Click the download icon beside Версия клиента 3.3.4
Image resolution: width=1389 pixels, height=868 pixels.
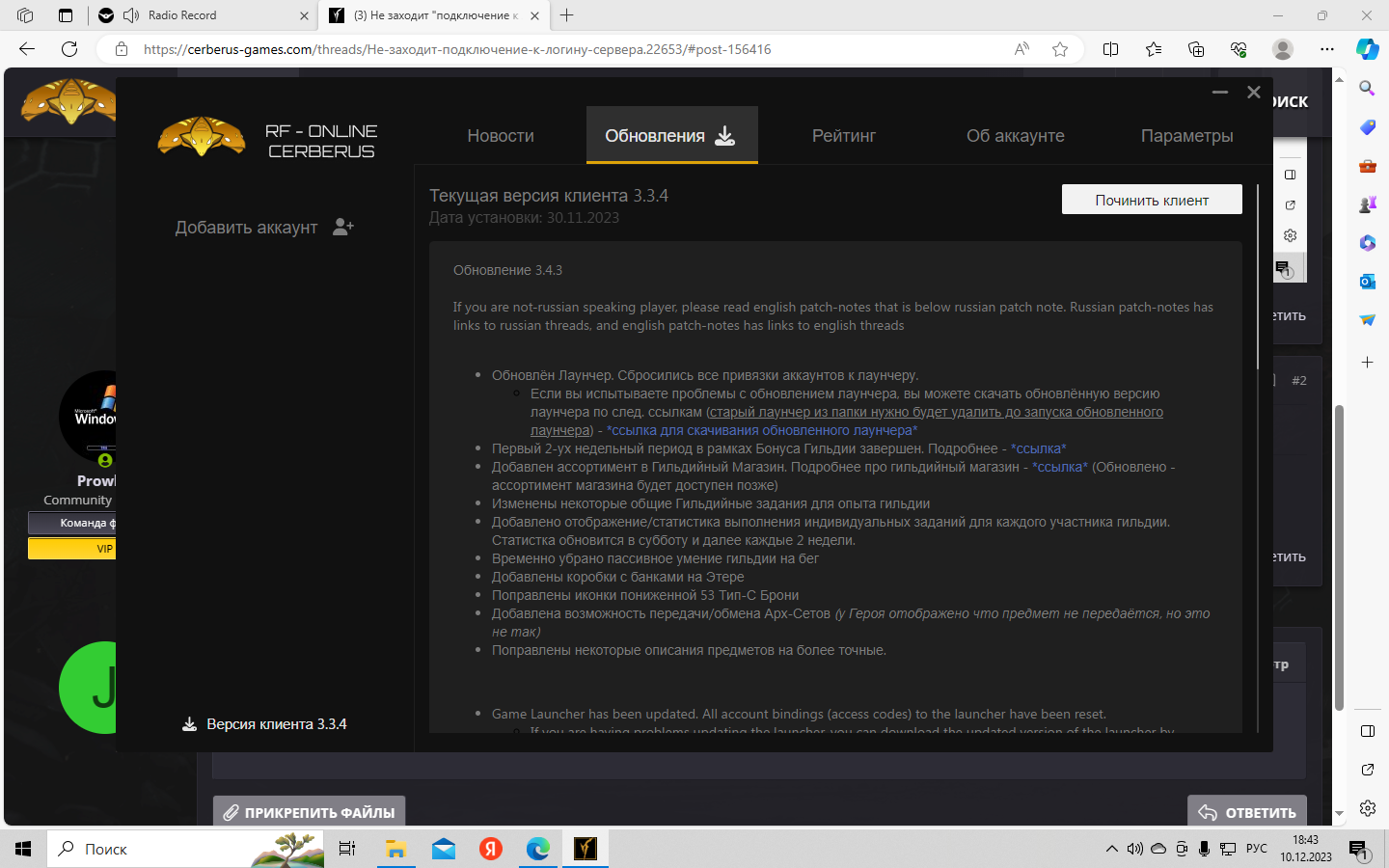click(x=189, y=724)
